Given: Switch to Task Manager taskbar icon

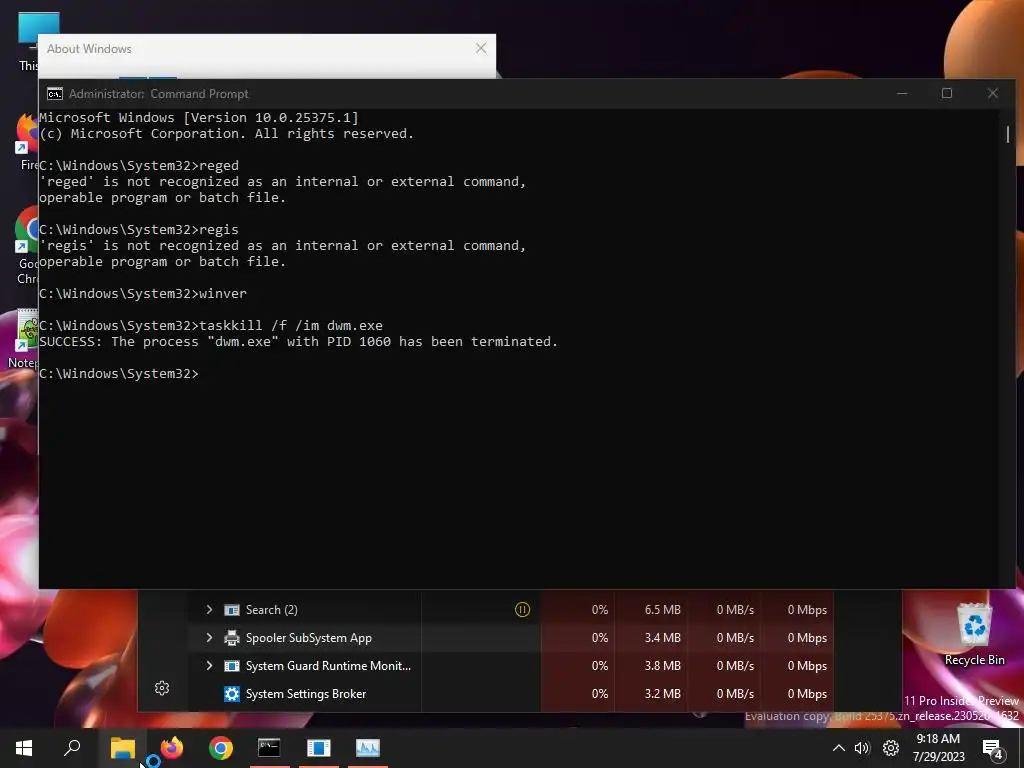Looking at the screenshot, I should [368, 748].
